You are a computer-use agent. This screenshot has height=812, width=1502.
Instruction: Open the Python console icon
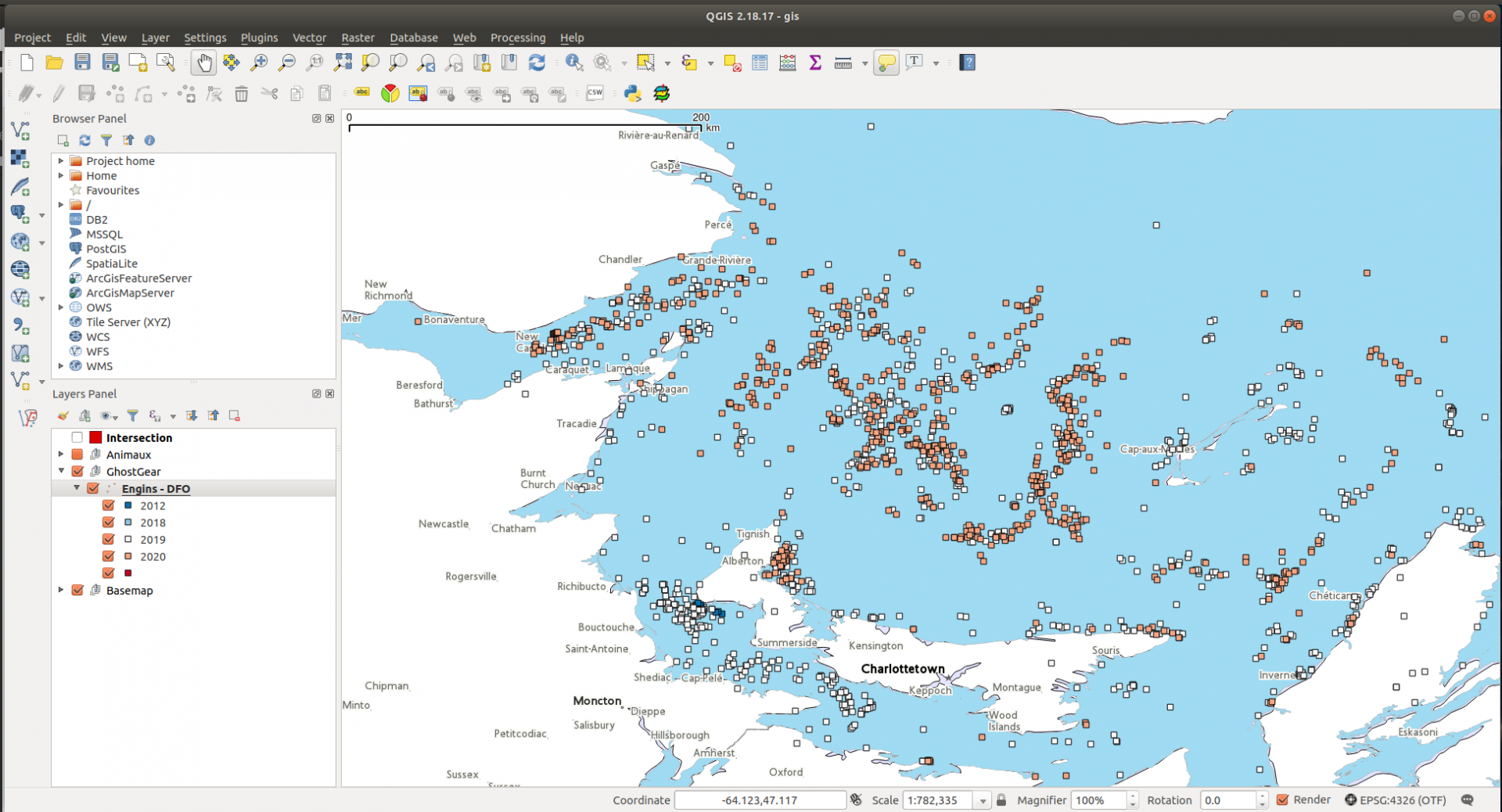point(632,94)
